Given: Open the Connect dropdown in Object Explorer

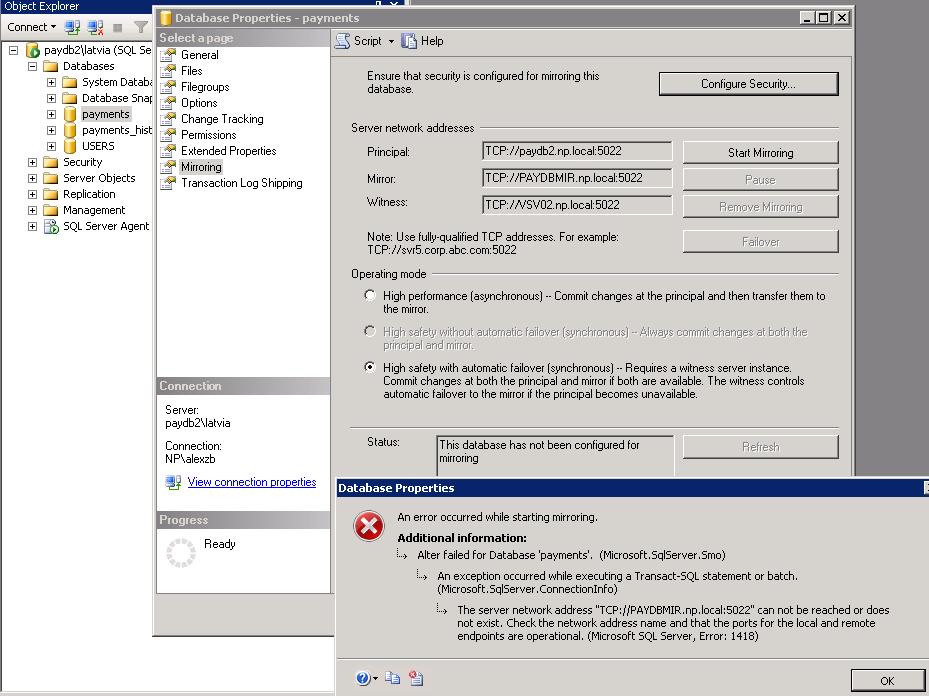Looking at the screenshot, I should pyautogui.click(x=31, y=27).
